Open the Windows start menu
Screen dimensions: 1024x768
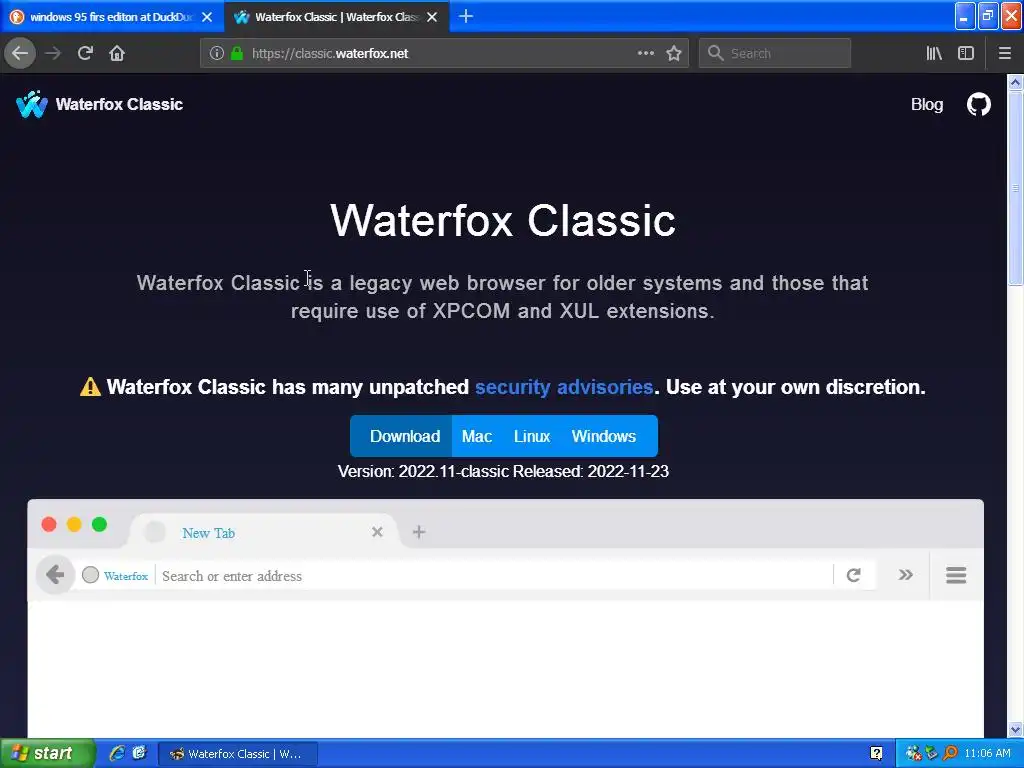(46, 754)
